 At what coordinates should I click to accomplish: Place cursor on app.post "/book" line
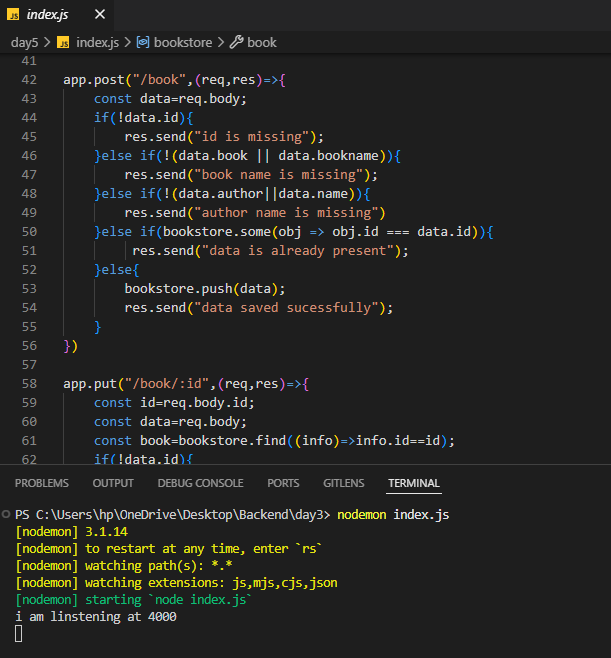pyautogui.click(x=174, y=80)
